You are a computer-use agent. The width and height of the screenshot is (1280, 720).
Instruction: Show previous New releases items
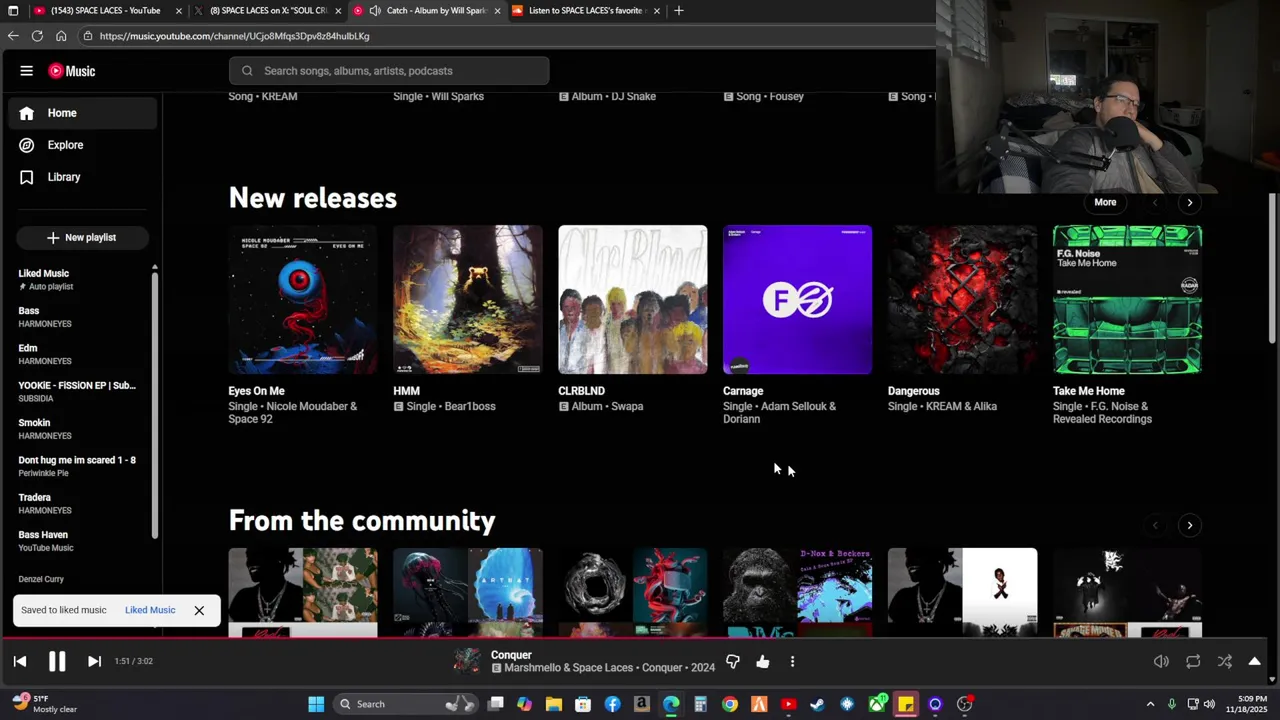tap(1155, 203)
